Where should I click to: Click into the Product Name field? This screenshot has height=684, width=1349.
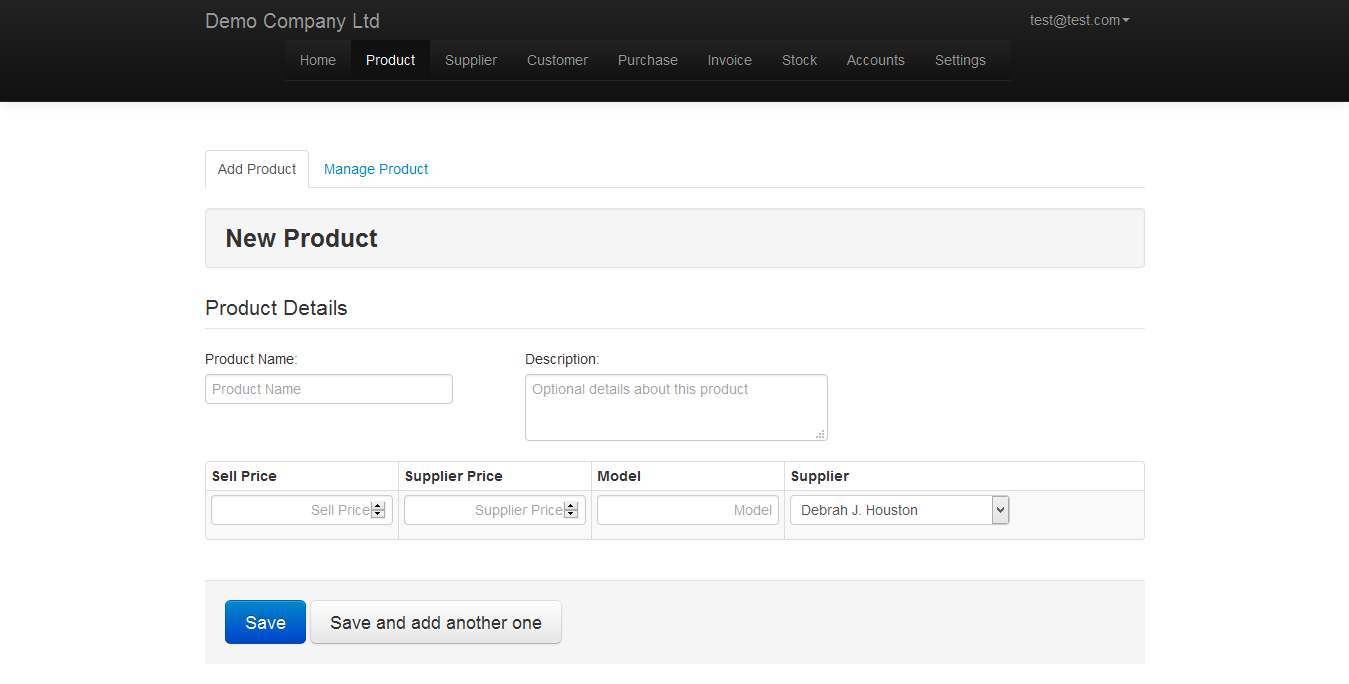(x=328, y=389)
